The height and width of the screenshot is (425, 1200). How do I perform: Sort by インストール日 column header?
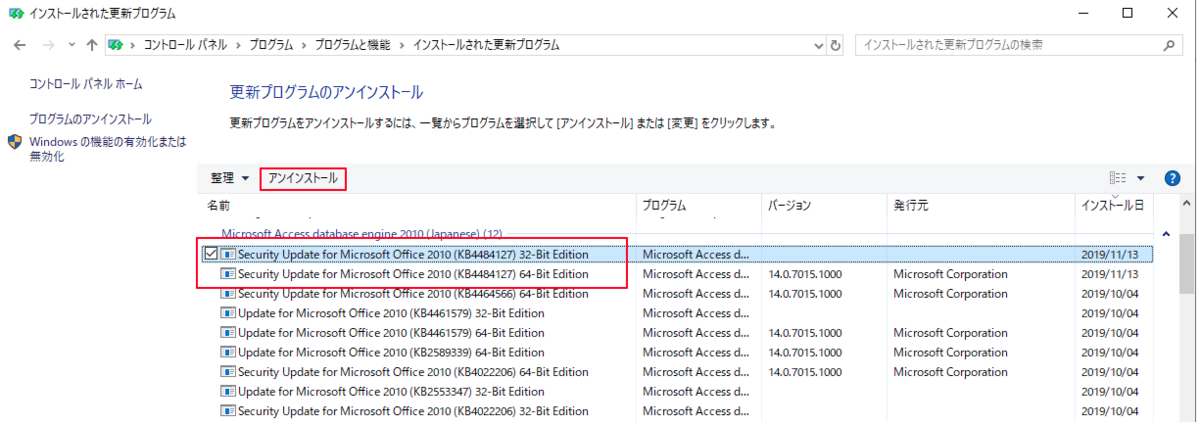click(1112, 205)
